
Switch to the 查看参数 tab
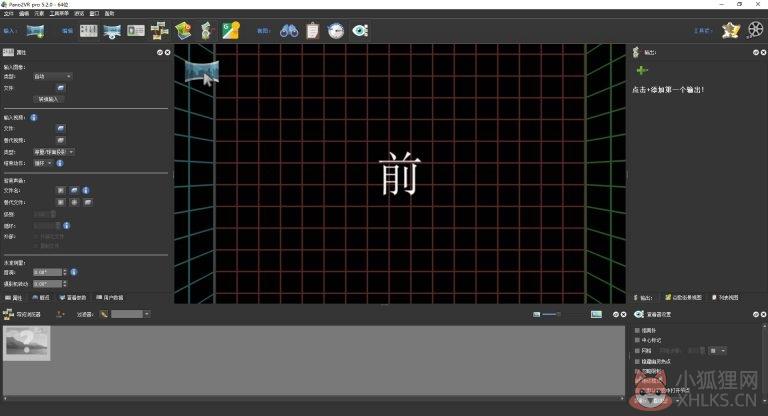pos(72,297)
